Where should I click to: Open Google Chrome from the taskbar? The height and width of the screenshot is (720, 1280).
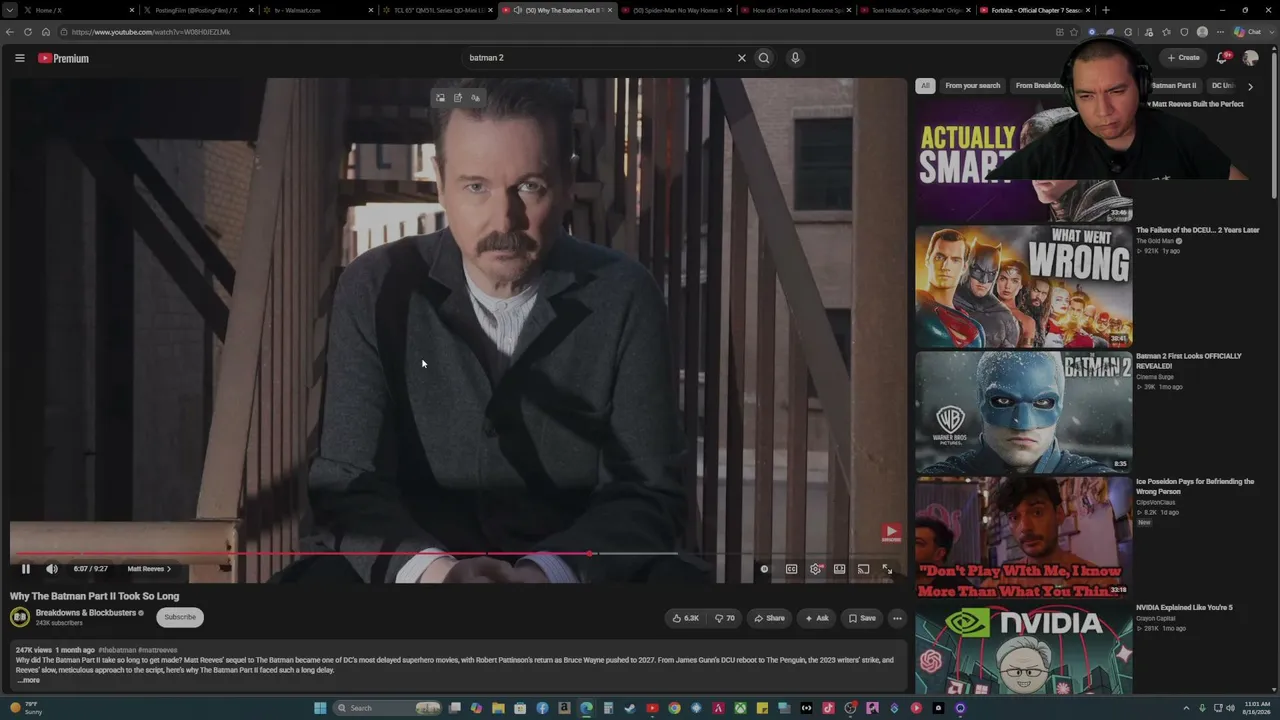coord(674,708)
